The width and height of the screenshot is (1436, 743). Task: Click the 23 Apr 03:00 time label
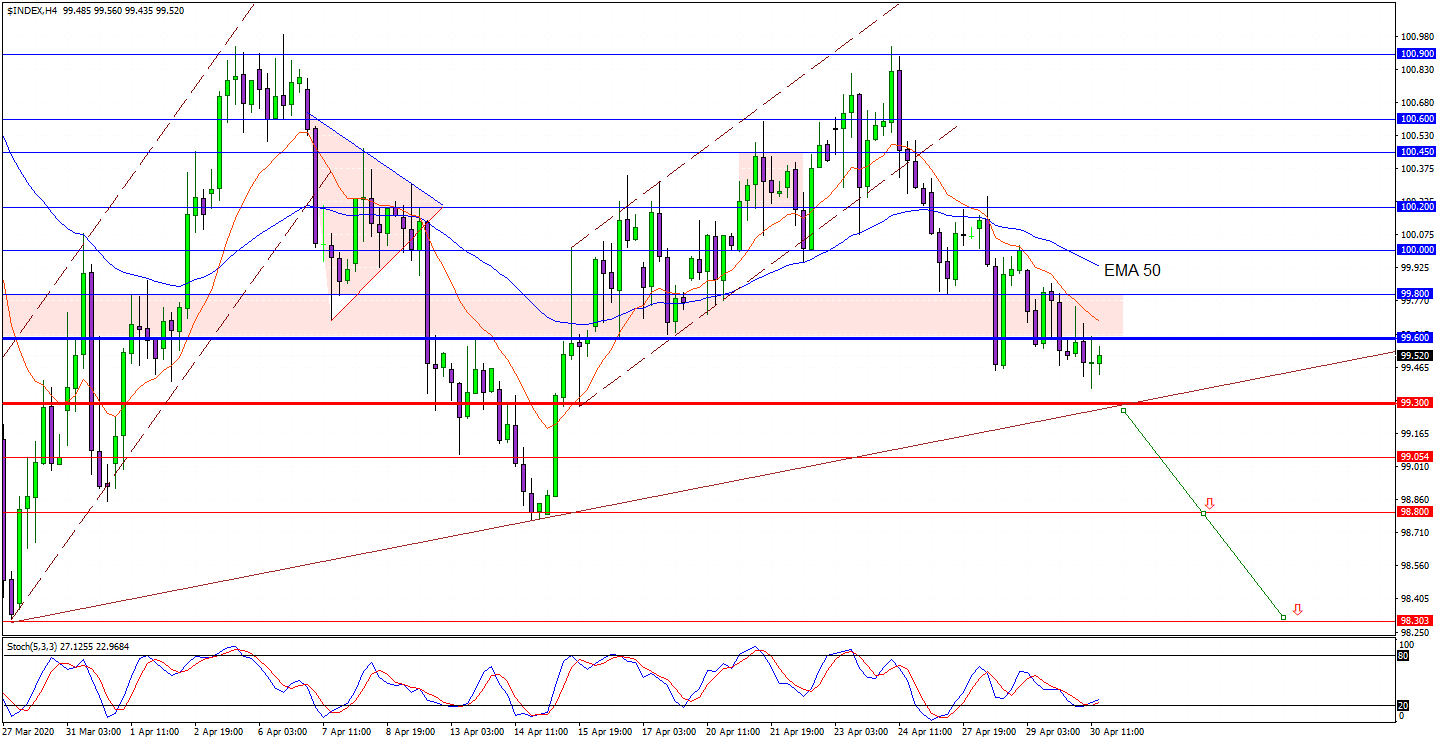(x=861, y=732)
